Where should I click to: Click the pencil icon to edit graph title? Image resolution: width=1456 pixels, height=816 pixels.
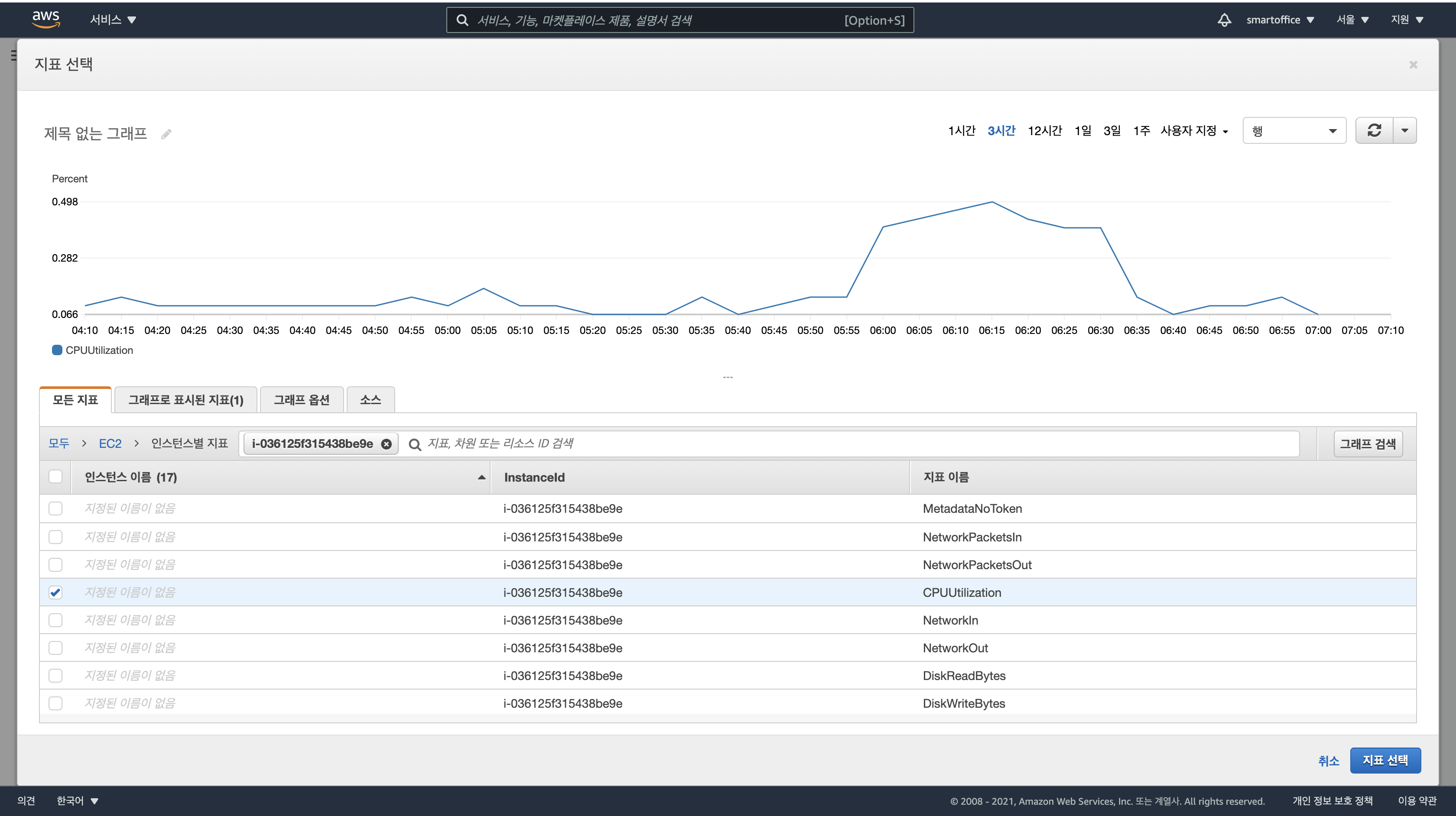point(166,134)
